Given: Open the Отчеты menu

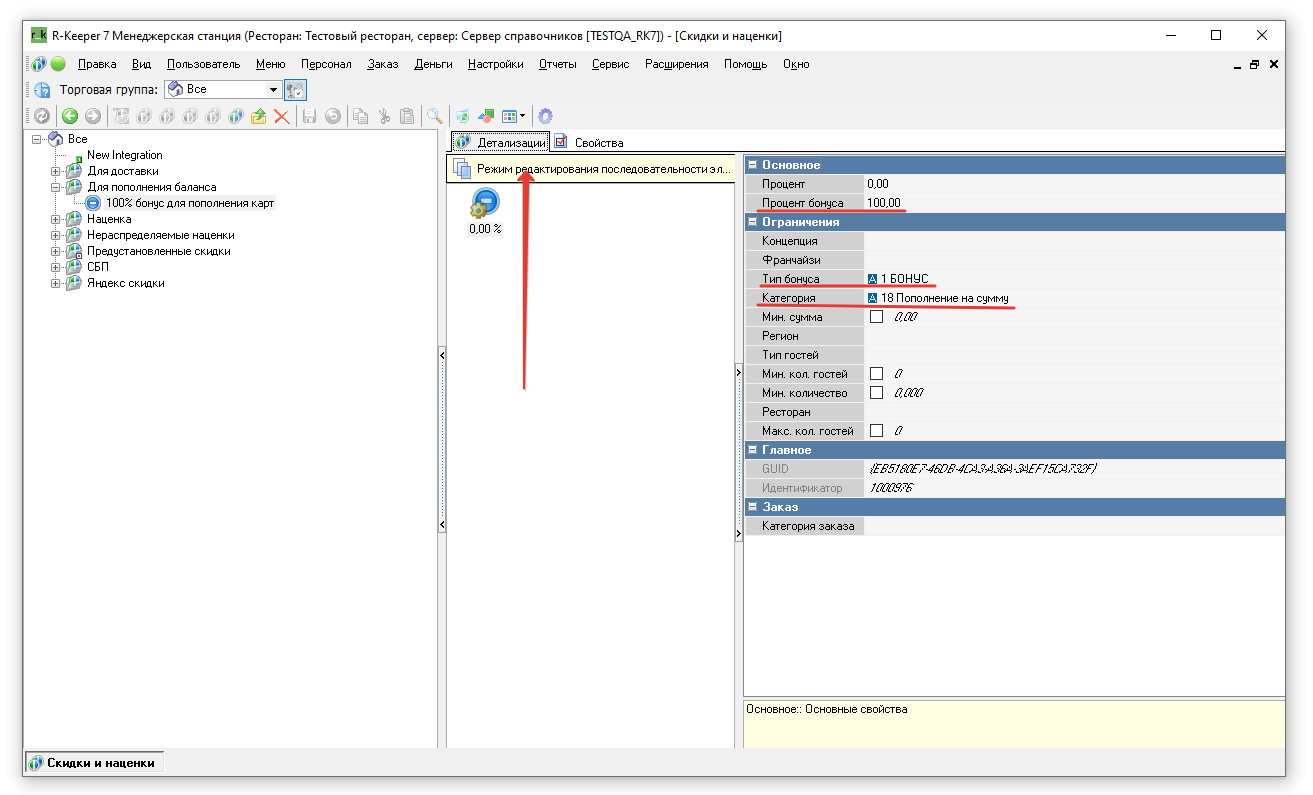Looking at the screenshot, I should click(557, 64).
